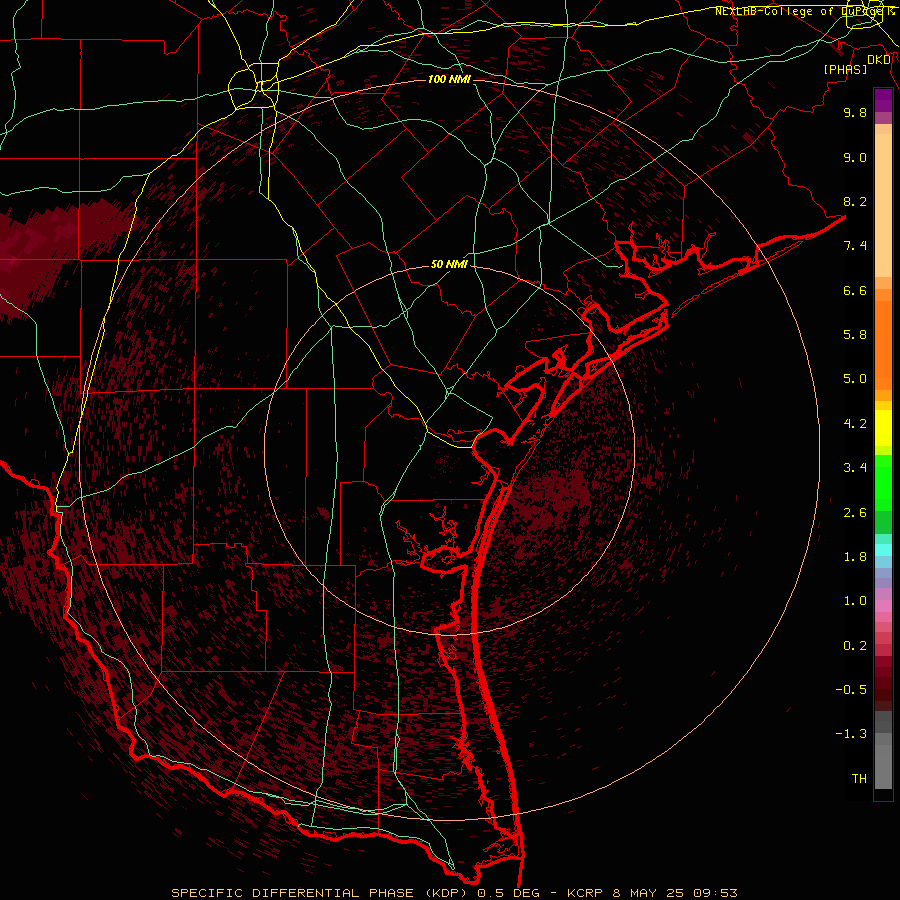Click the 6.6 legend value
Viewport: 900px width, 900px height.
(855, 290)
